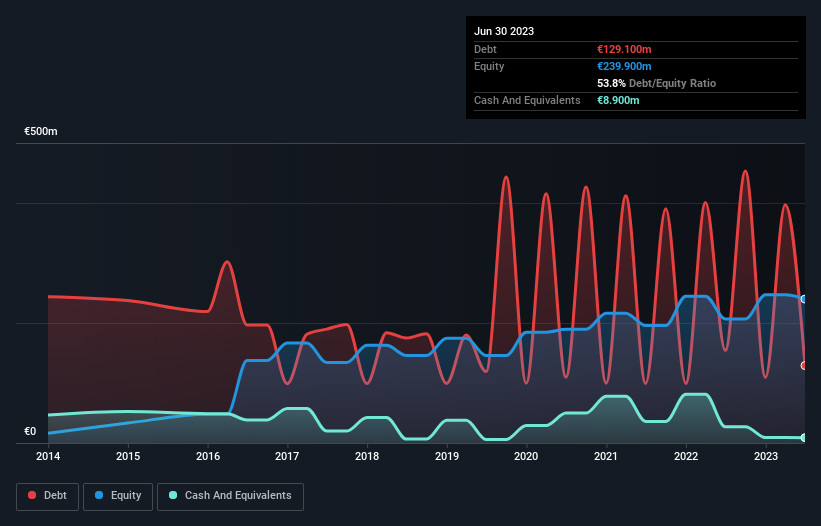
Task: Toggle the Debt series legend button
Action: [x=48, y=496]
